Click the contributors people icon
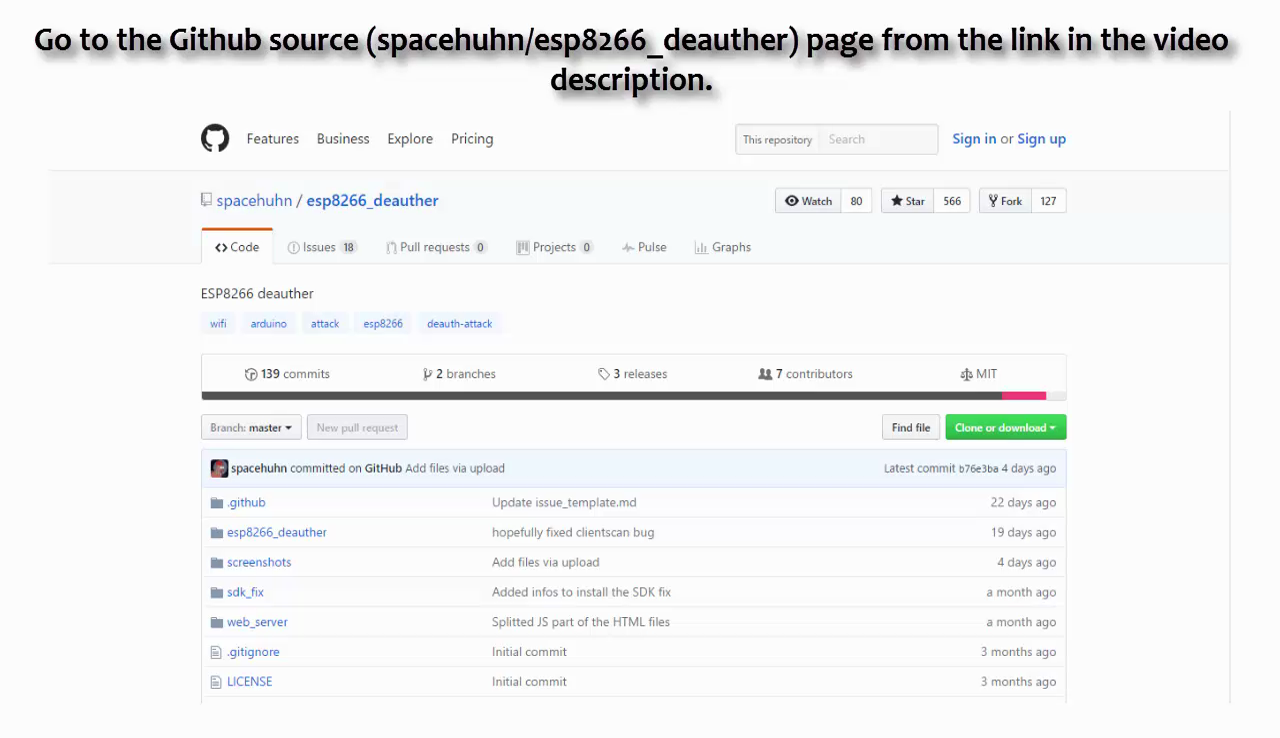 point(765,374)
